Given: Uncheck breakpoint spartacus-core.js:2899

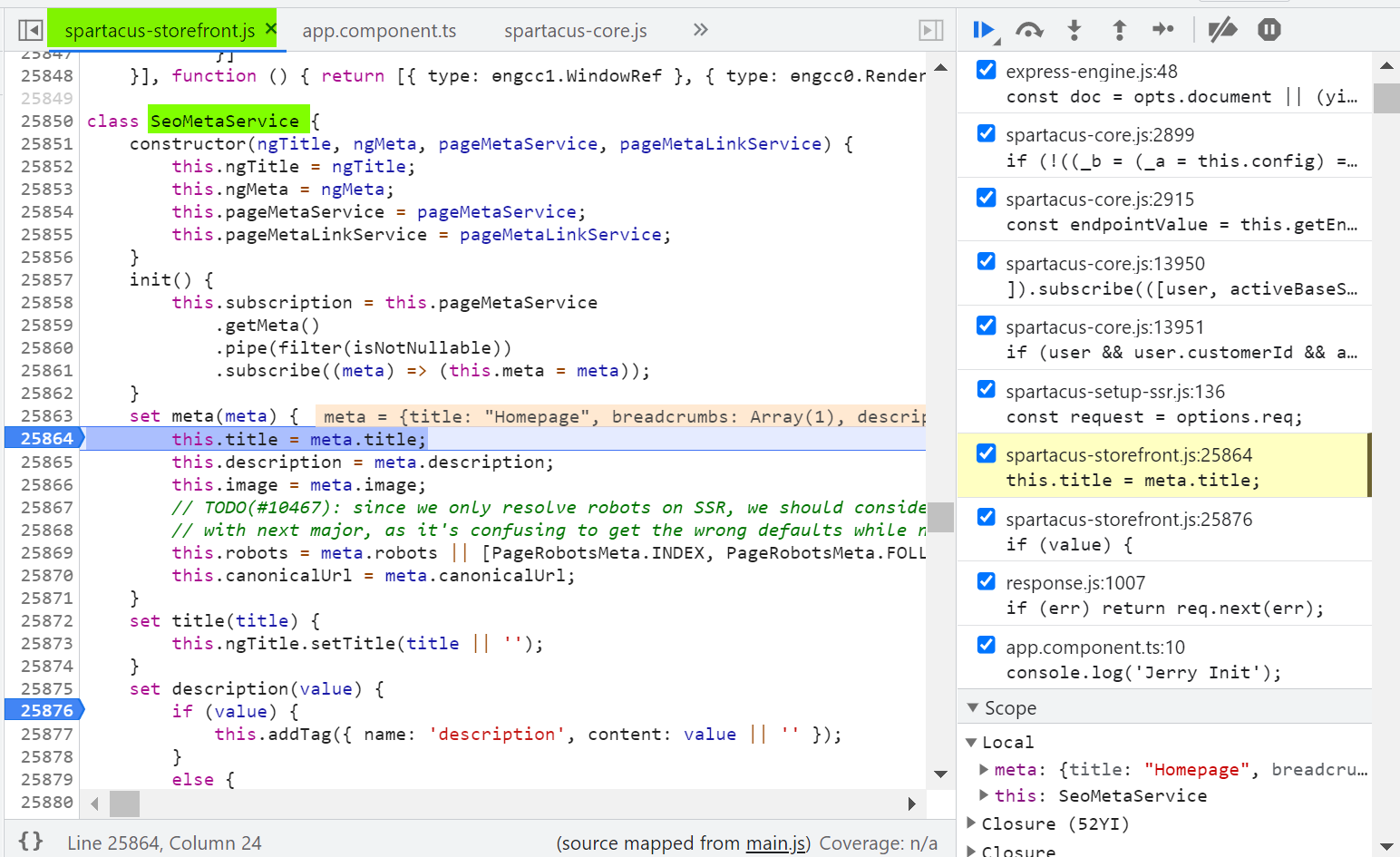Looking at the screenshot, I should click(987, 133).
